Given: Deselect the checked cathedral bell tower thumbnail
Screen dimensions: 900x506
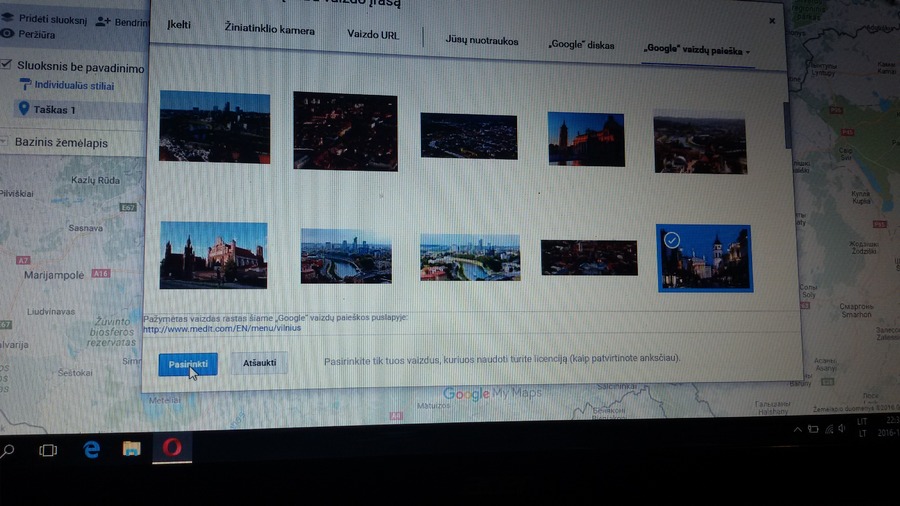Looking at the screenshot, I should pos(705,258).
